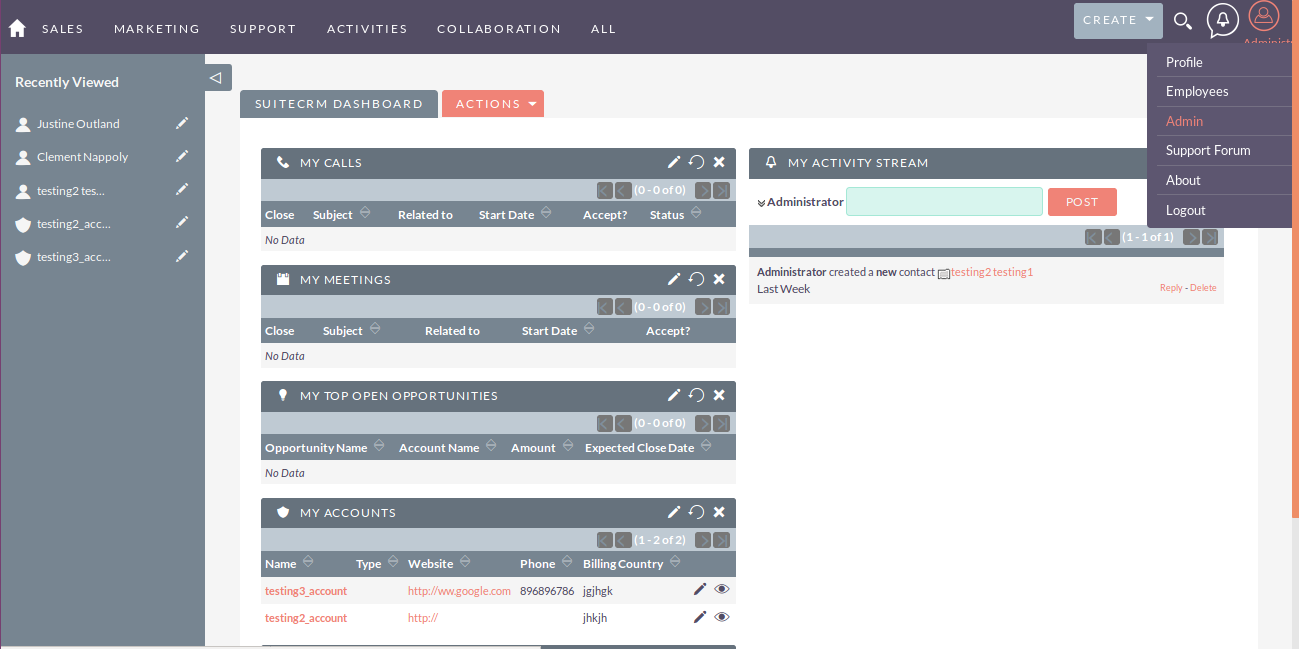Open the COLLABORATION navigation menu
The width and height of the screenshot is (1299, 649).
pos(499,29)
